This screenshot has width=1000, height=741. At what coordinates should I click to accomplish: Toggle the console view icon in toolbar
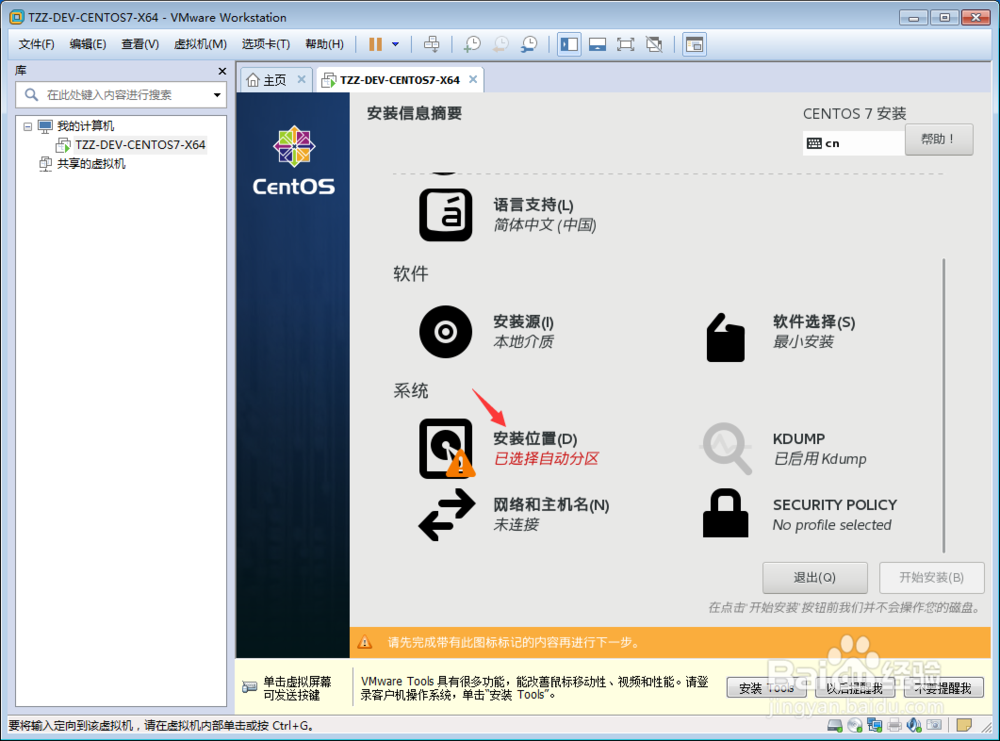694,44
